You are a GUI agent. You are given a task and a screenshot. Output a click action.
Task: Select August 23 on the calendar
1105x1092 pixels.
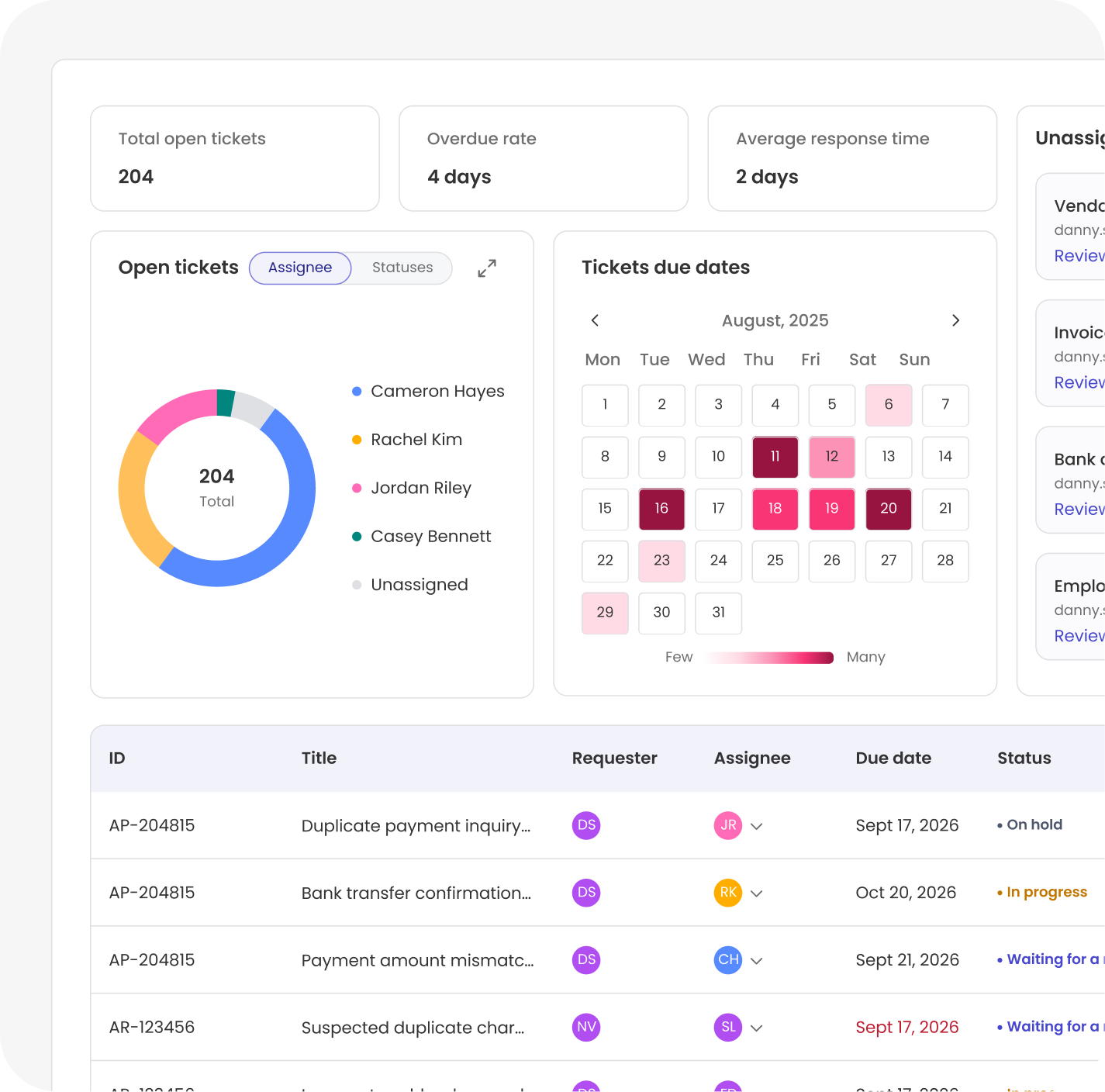tap(661, 561)
